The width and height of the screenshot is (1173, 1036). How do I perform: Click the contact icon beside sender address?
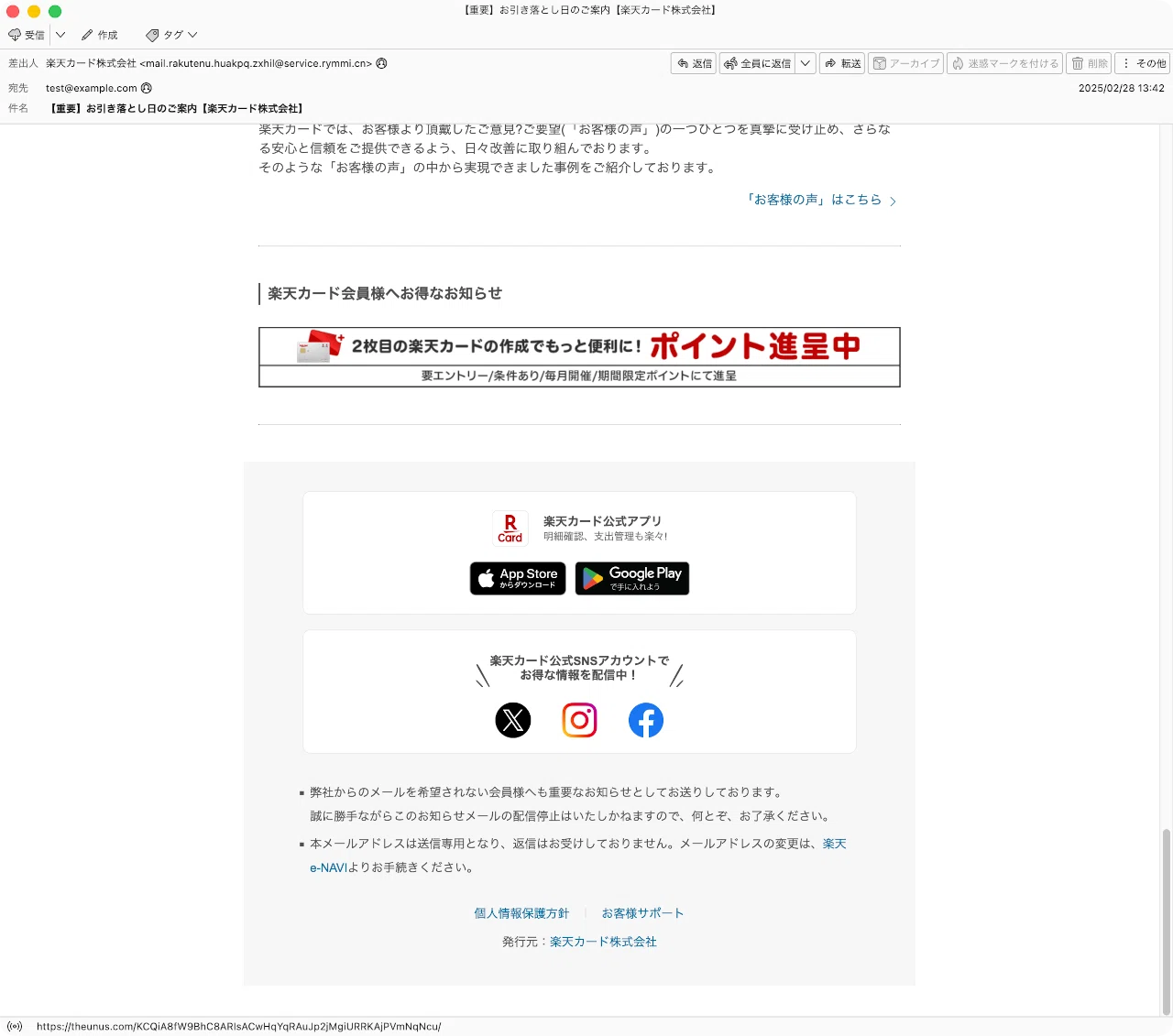[382, 63]
